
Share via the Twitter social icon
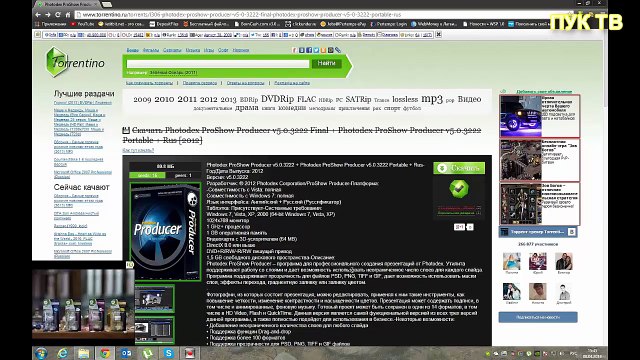click(x=316, y=50)
